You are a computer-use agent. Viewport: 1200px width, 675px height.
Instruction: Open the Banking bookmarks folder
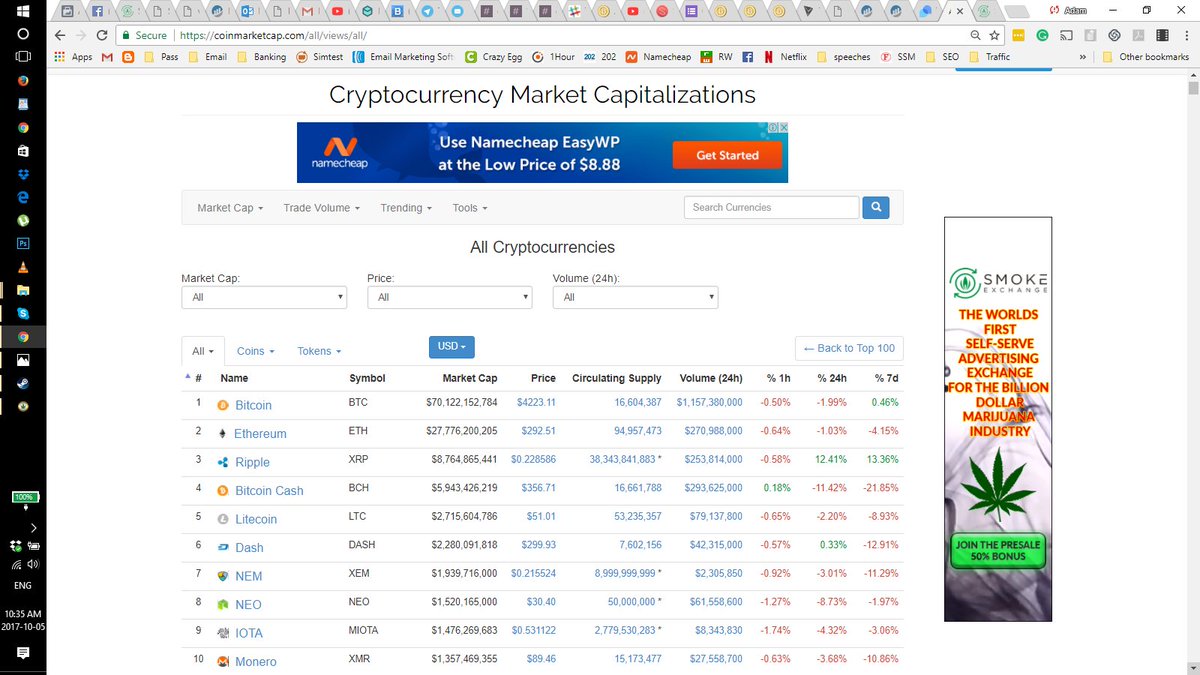click(x=262, y=57)
